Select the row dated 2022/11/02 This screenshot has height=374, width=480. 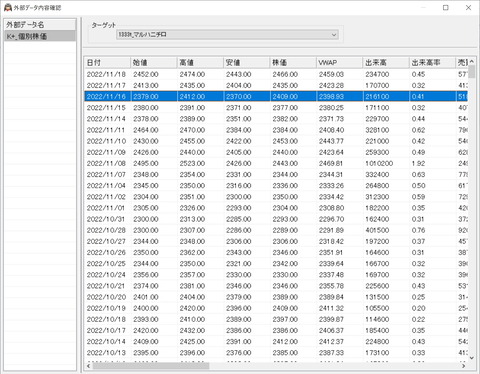tap(276, 197)
